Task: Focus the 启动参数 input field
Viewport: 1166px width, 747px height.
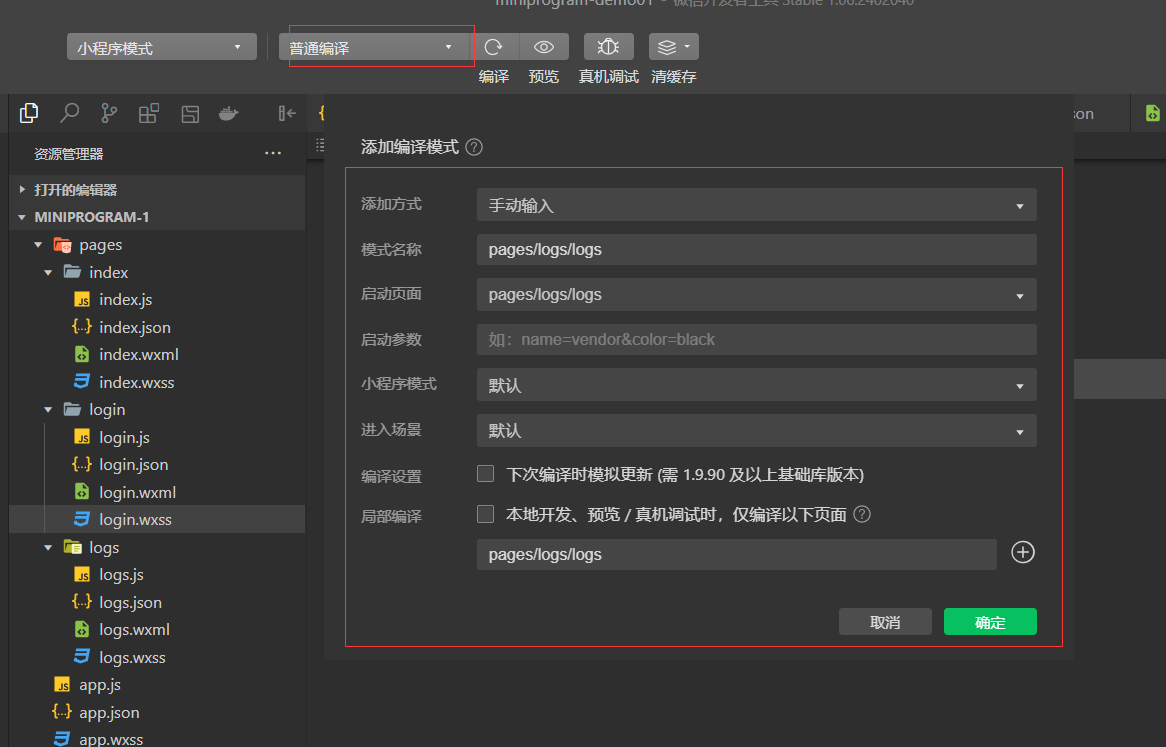Action: pos(756,340)
